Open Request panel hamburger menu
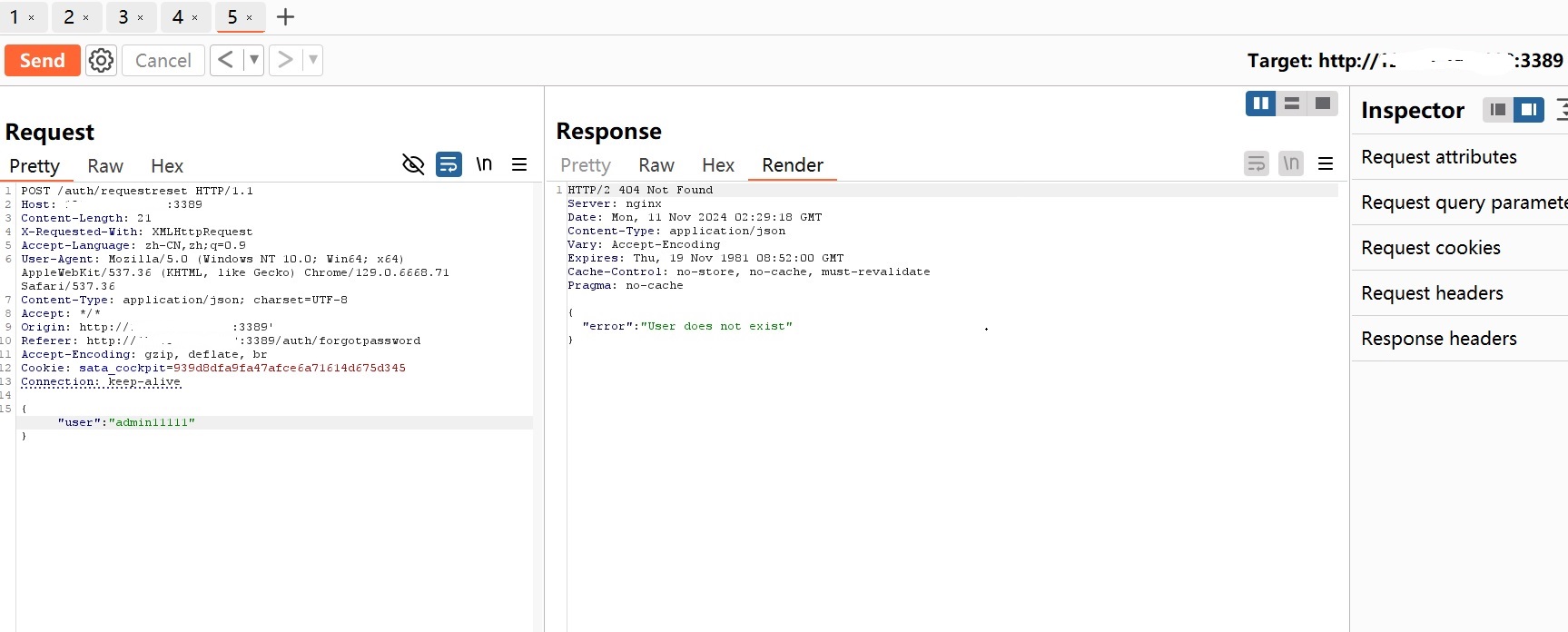This screenshot has width=1568, height=632. (519, 164)
